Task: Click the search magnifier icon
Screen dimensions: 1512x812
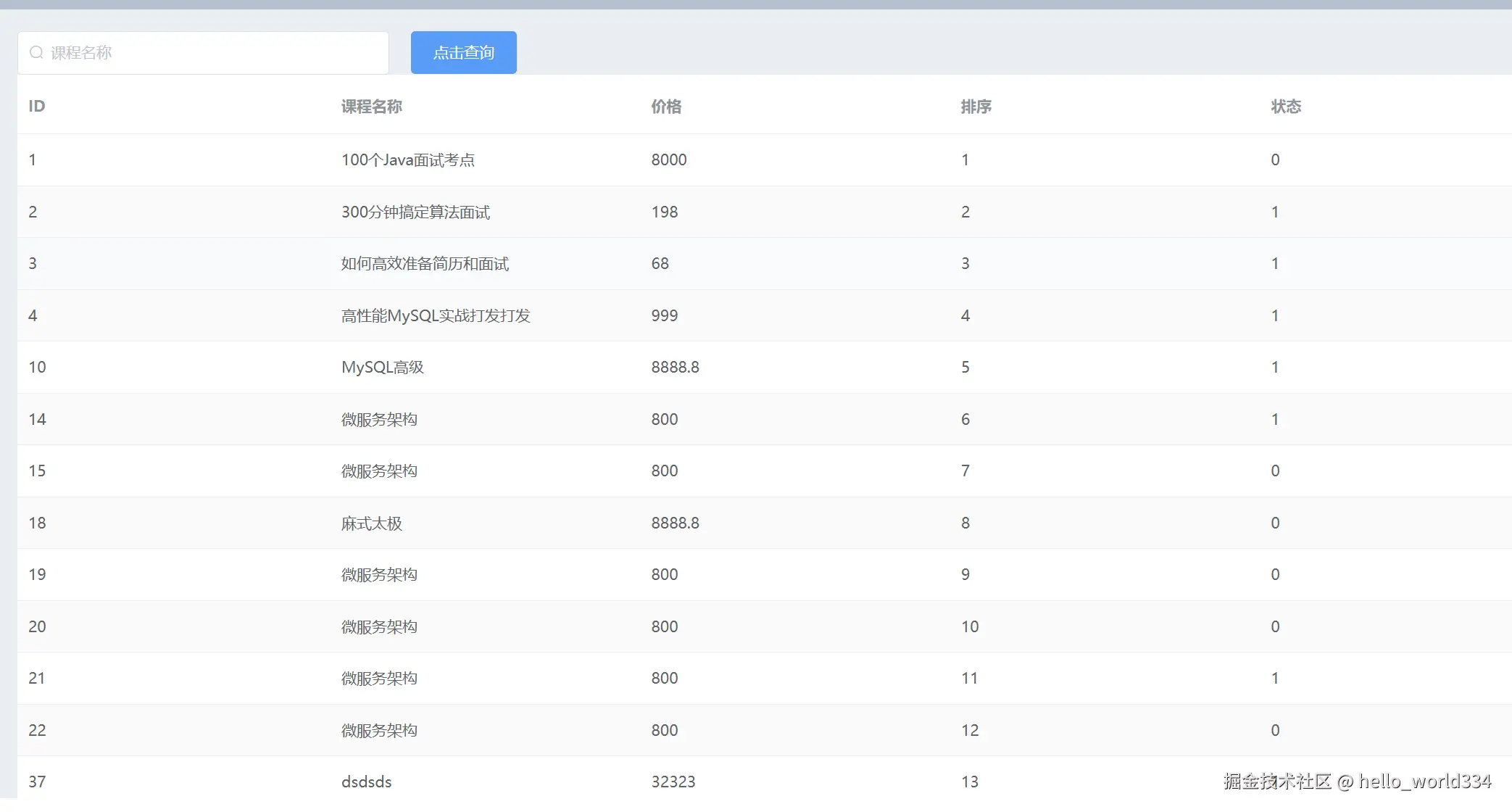Action: (x=36, y=53)
